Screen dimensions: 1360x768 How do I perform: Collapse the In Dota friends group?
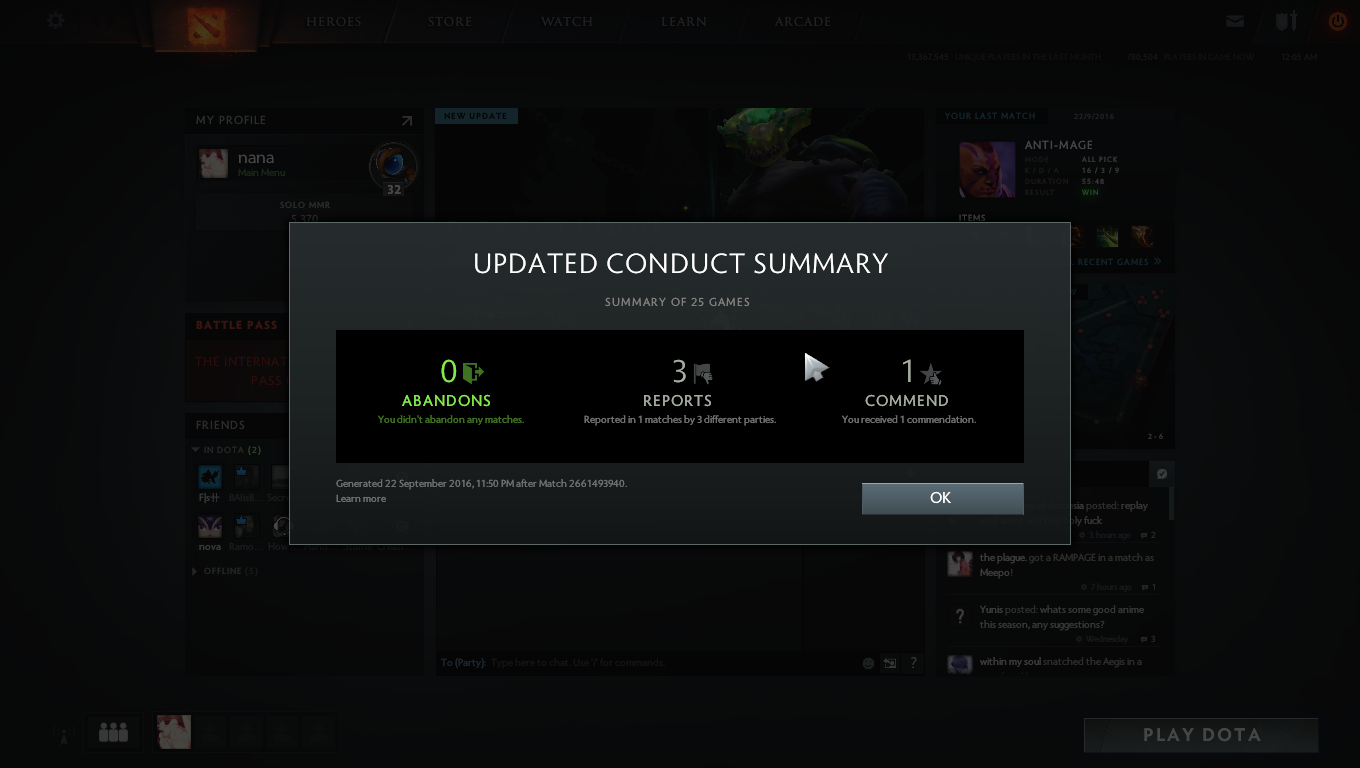click(228, 450)
